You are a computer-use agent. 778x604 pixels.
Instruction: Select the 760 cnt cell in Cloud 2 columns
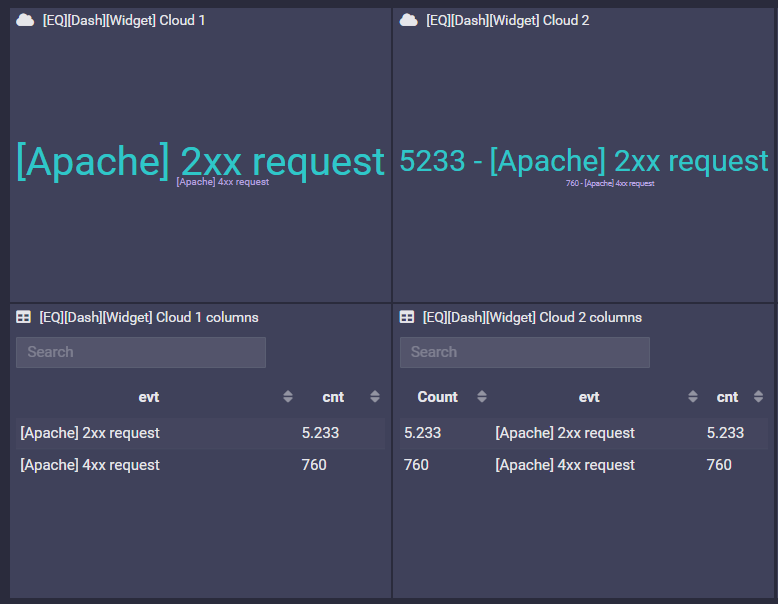click(x=719, y=465)
